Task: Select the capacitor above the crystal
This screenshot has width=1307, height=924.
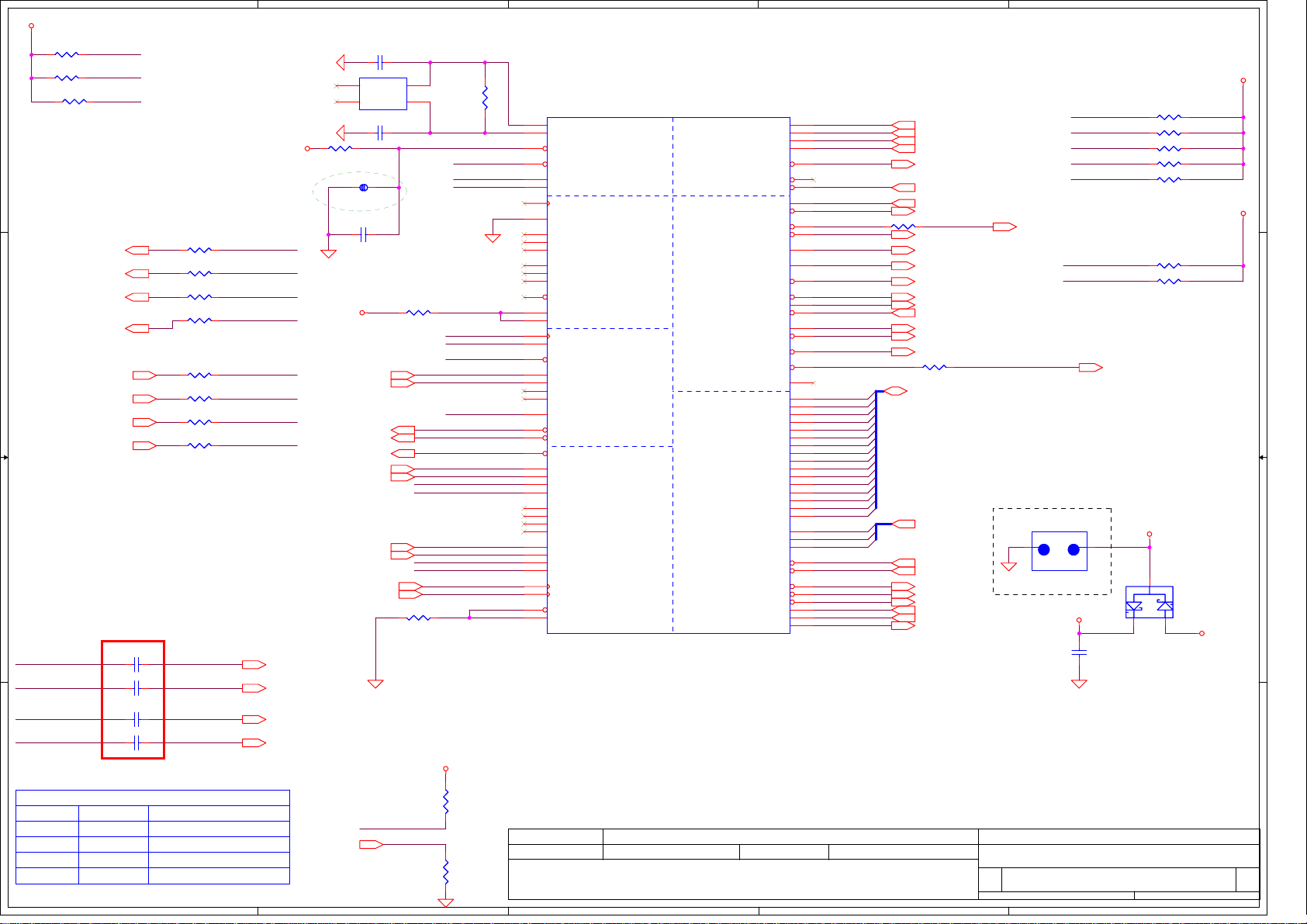Action: pyautogui.click(x=379, y=62)
